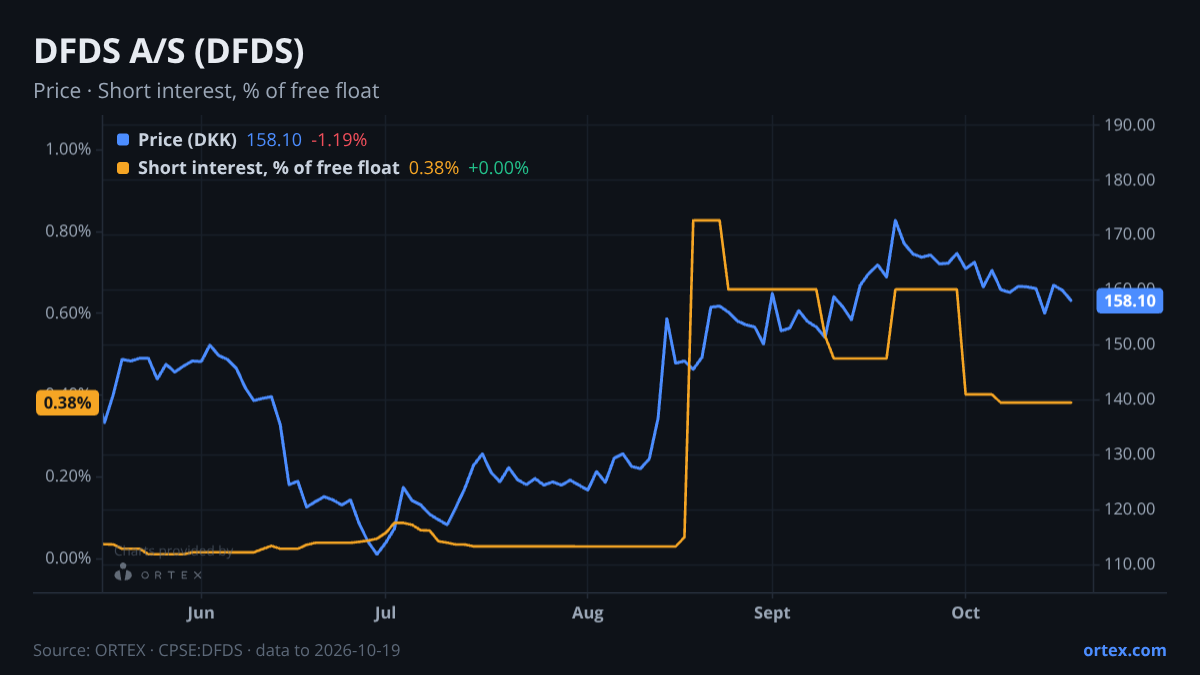Click the Aug label on time axis
The width and height of the screenshot is (1200, 675).
[x=588, y=612]
